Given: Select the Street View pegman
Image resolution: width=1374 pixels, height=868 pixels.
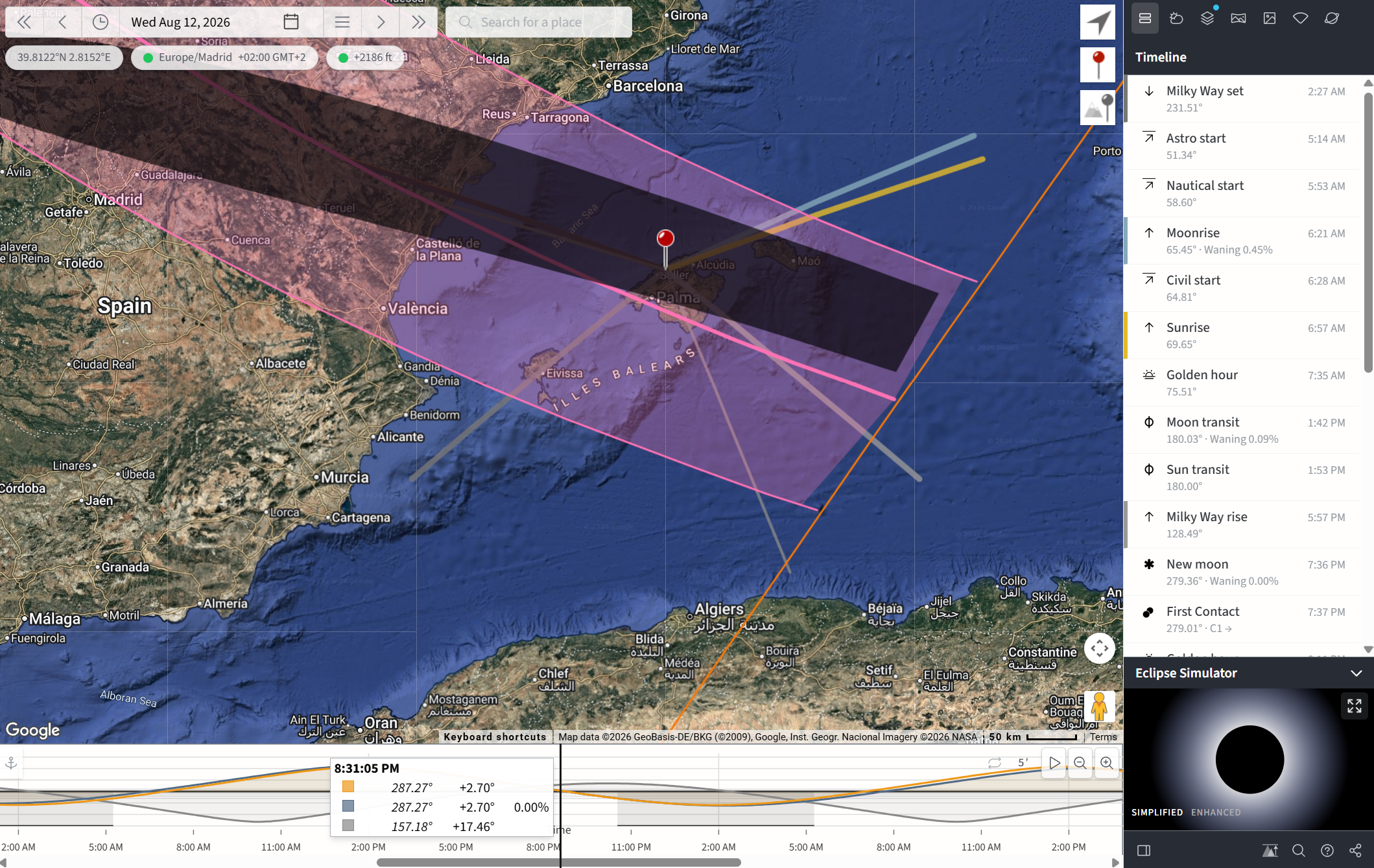Looking at the screenshot, I should [x=1099, y=707].
